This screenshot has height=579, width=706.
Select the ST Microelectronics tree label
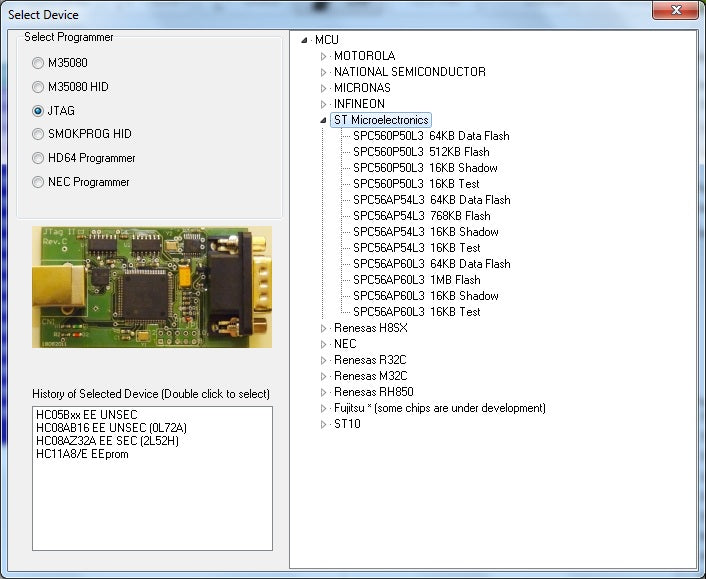[381, 120]
